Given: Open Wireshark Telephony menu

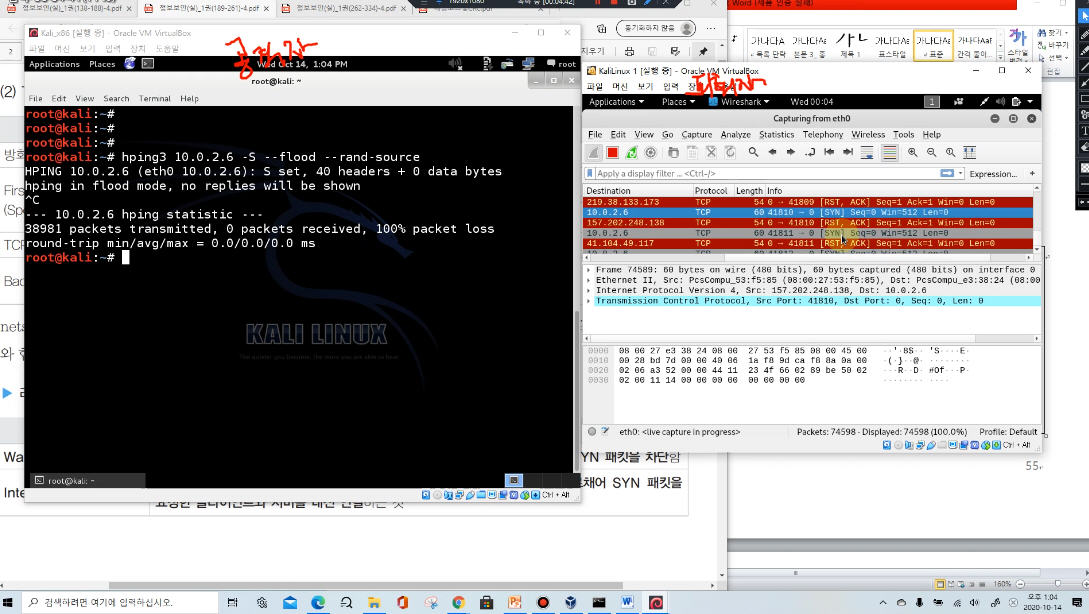Looking at the screenshot, I should (x=823, y=135).
